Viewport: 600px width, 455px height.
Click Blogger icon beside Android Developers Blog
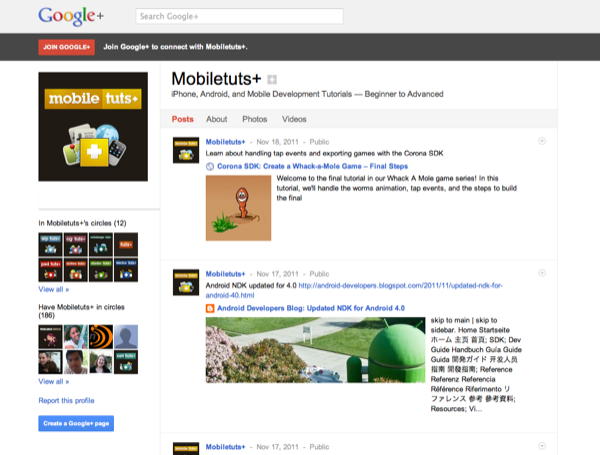(x=210, y=308)
